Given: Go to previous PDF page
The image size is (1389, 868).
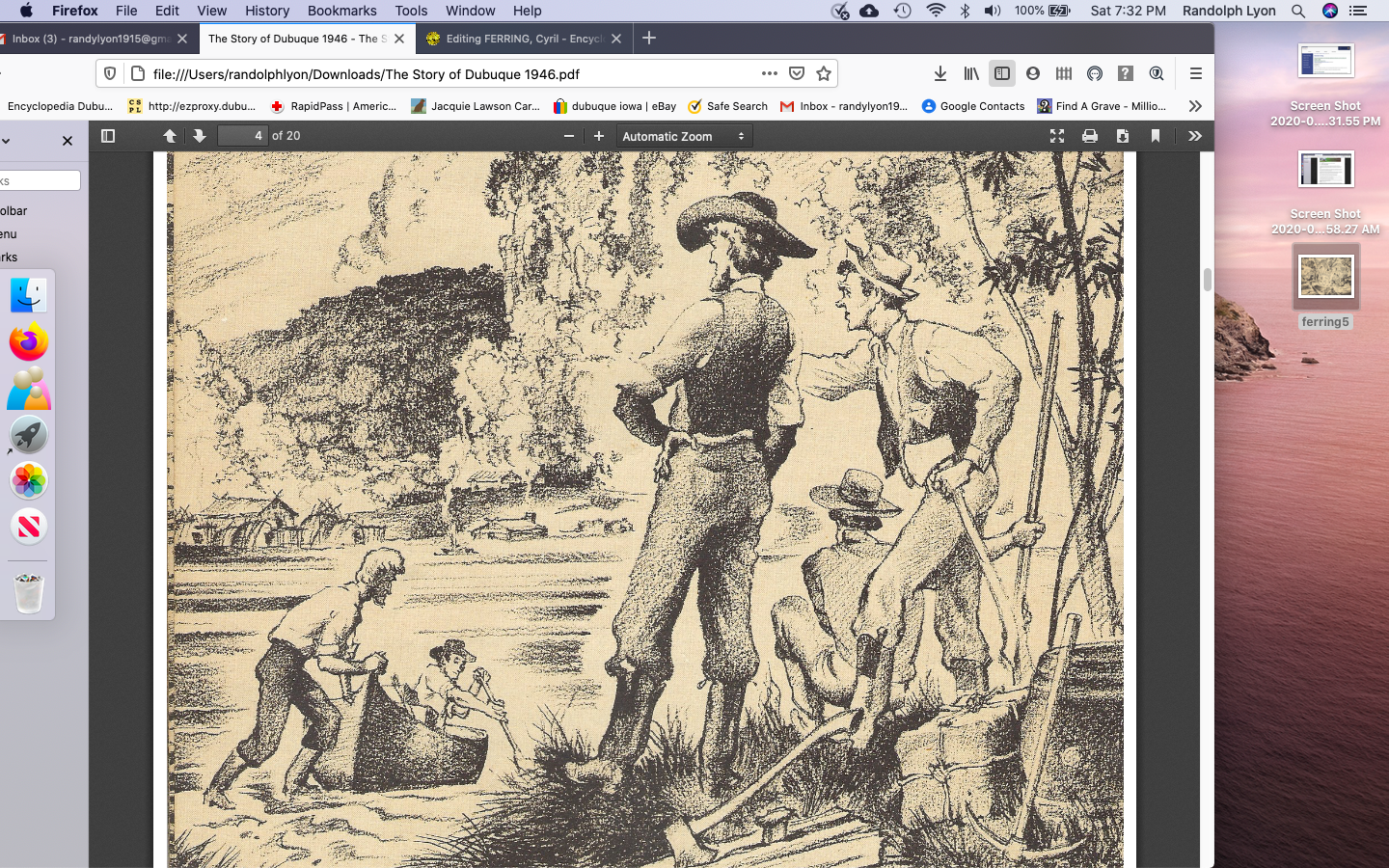Looking at the screenshot, I should point(170,136).
